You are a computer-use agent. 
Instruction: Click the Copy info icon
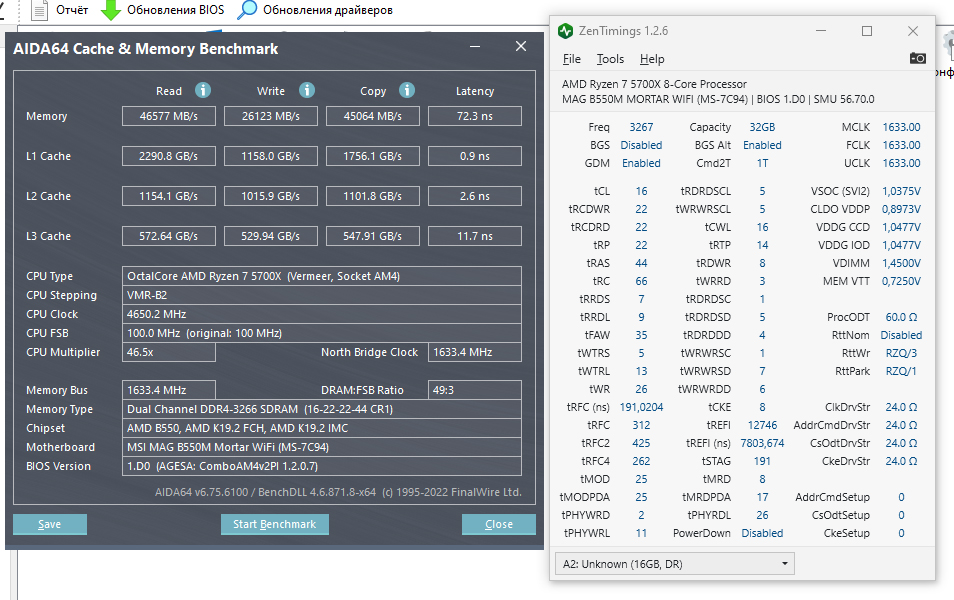pyautogui.click(x=407, y=90)
